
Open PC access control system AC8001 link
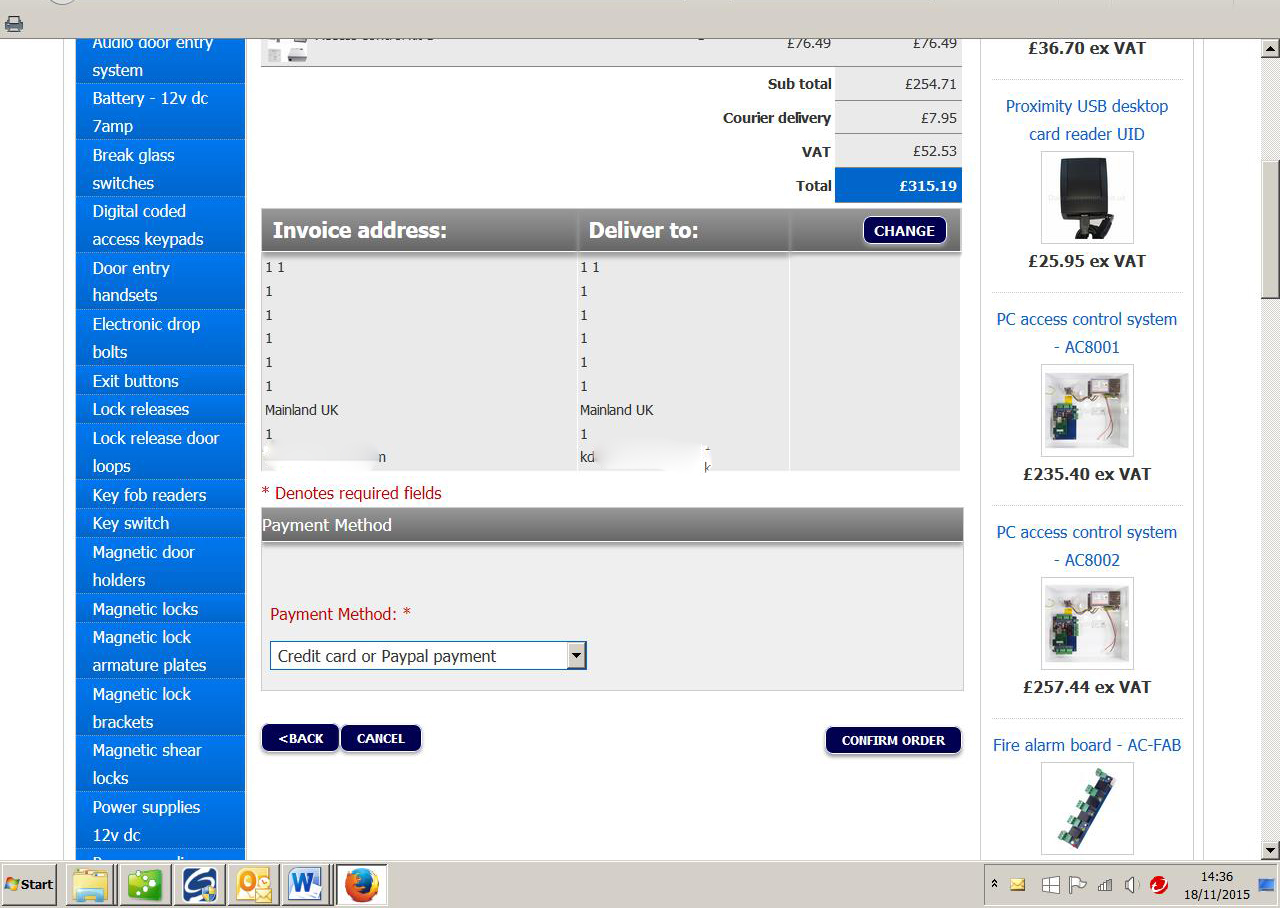[1086, 333]
